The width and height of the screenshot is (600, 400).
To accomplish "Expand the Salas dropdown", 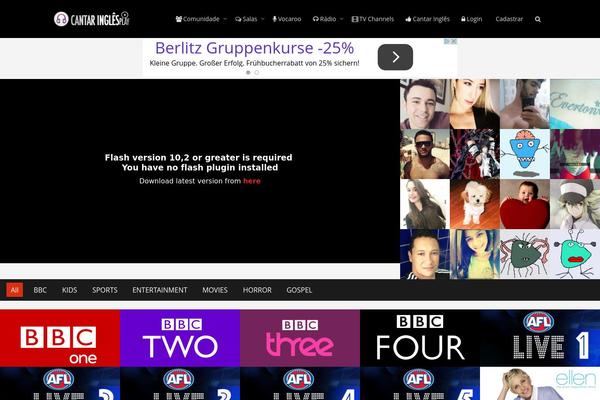I will 249,19.
